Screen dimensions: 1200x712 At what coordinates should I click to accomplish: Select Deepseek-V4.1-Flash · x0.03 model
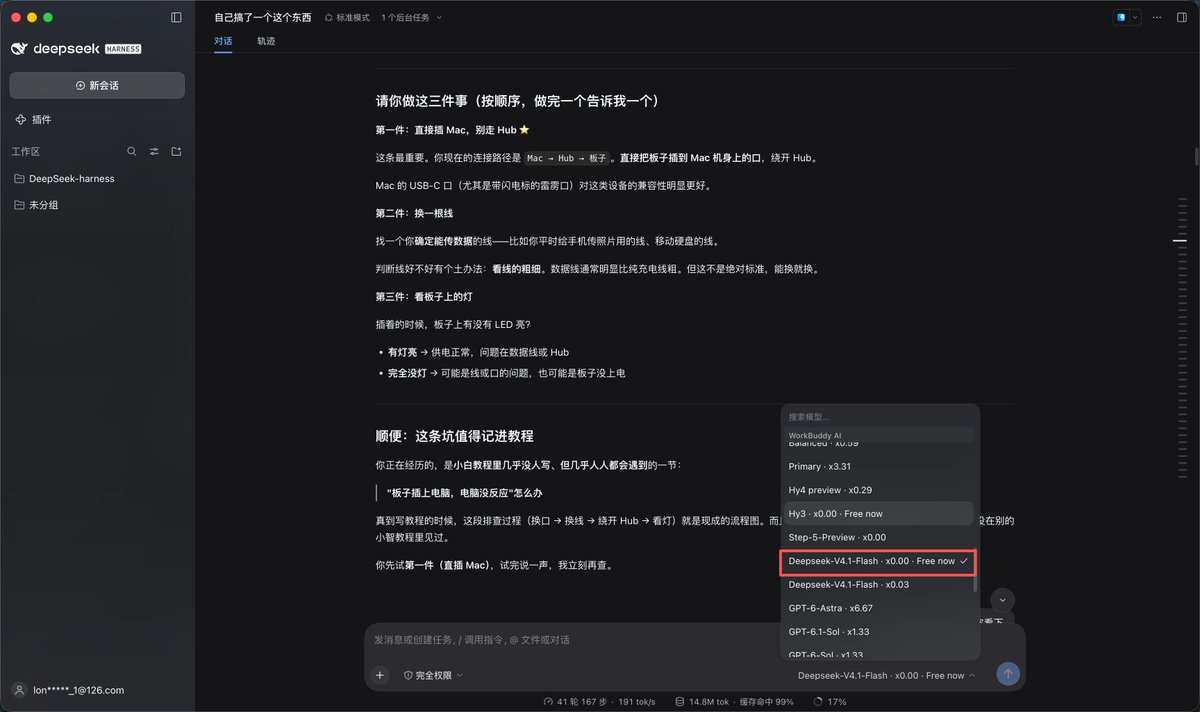tap(880, 584)
